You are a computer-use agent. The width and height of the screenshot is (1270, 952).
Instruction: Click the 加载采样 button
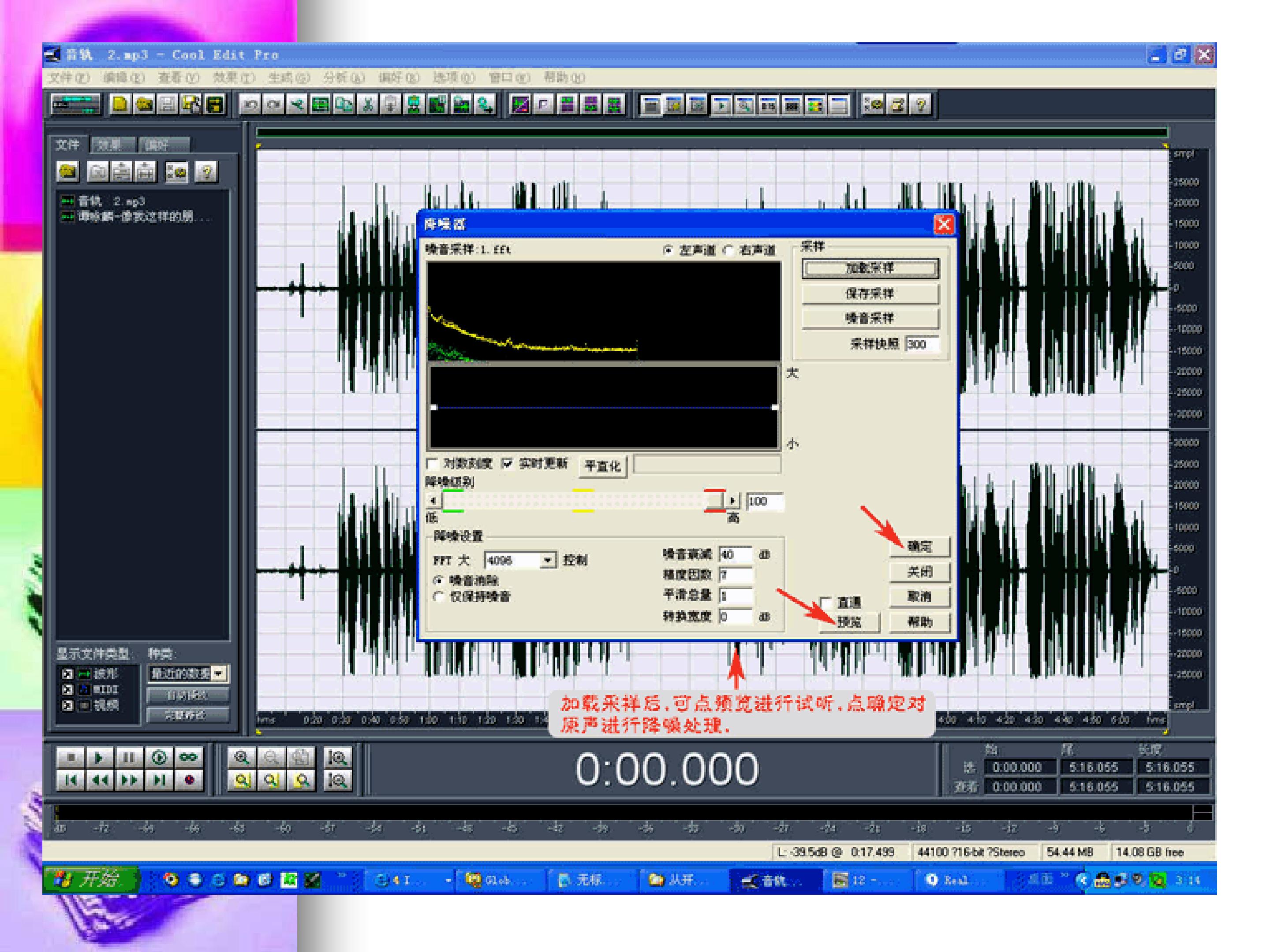tap(870, 268)
